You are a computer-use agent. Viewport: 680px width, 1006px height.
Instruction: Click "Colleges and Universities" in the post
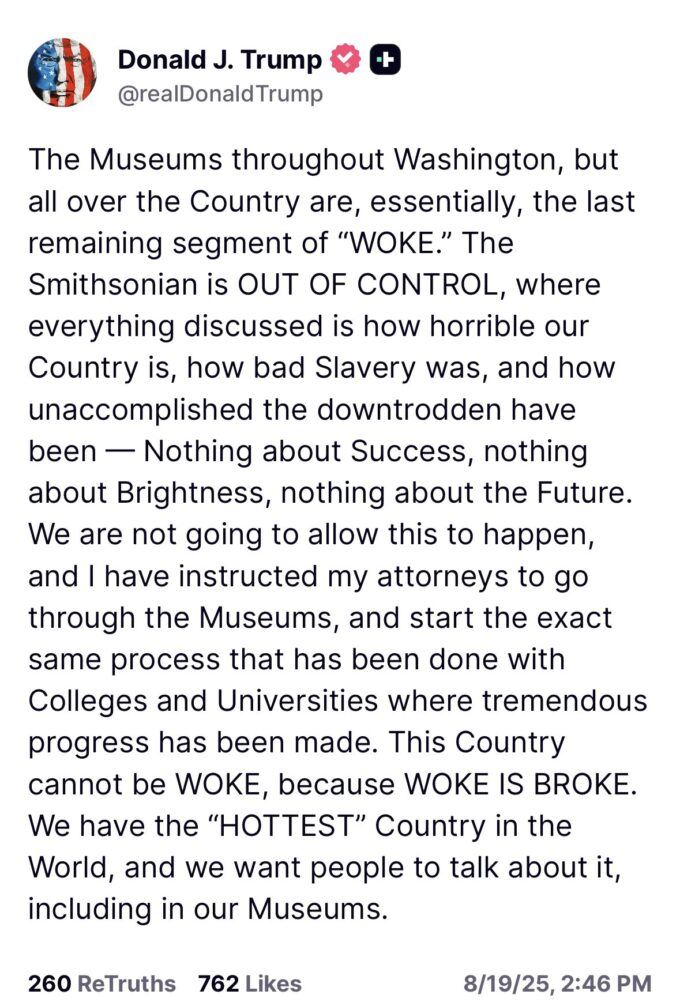click(x=203, y=701)
